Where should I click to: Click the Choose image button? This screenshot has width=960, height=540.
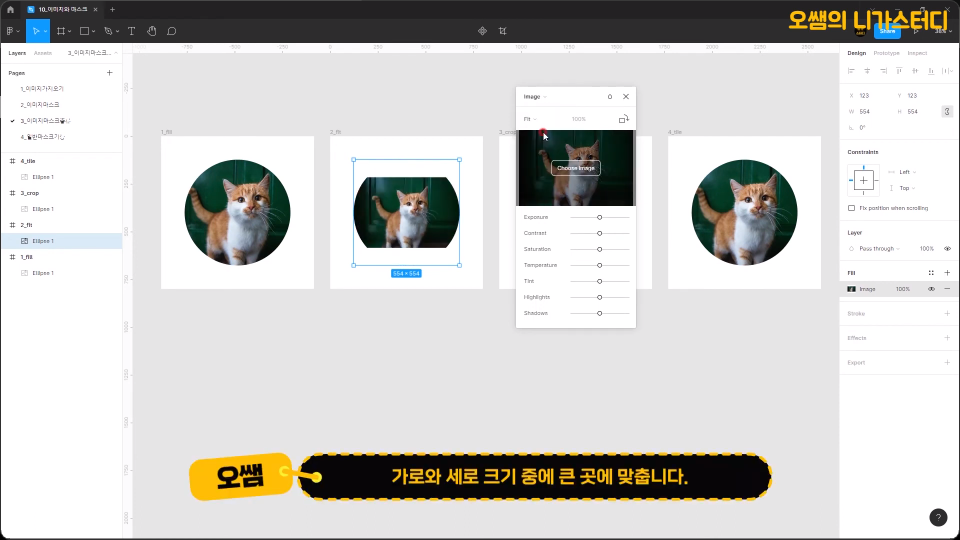coord(576,168)
